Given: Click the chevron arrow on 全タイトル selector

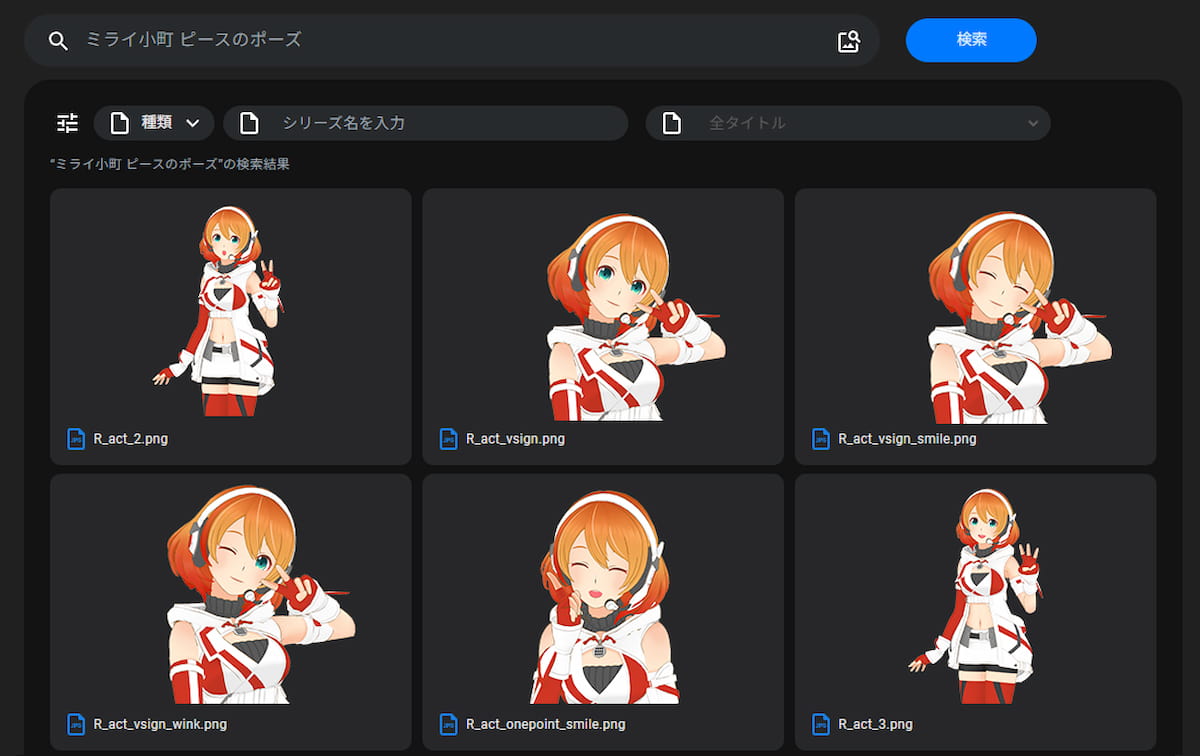Looking at the screenshot, I should (x=1033, y=123).
